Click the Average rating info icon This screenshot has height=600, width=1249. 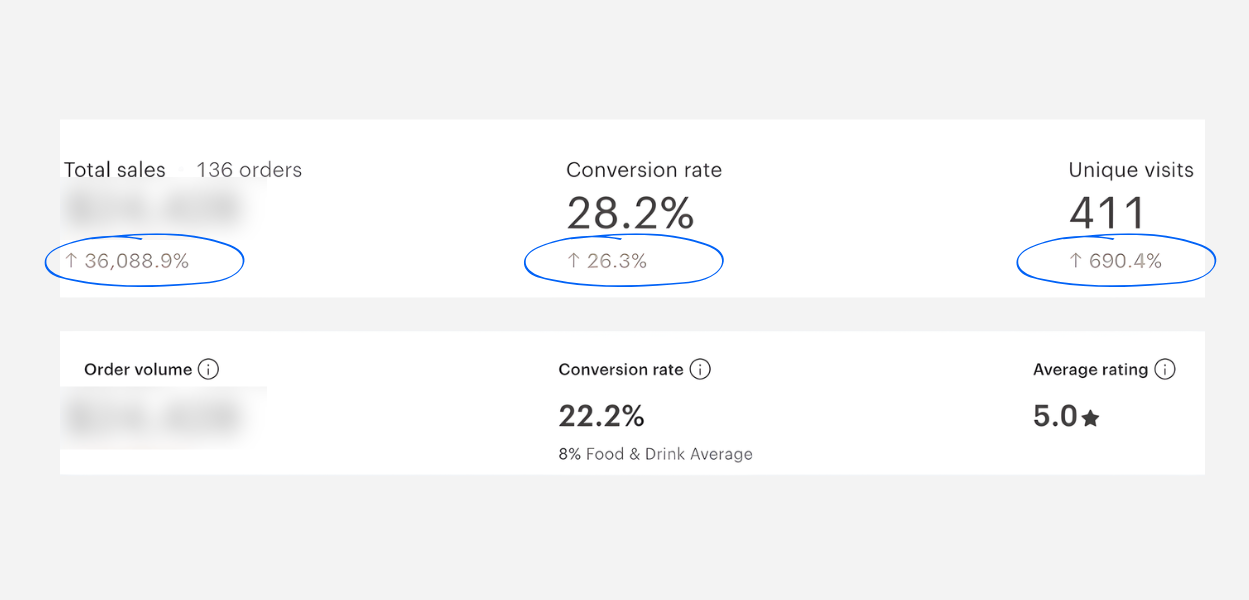pos(1165,369)
